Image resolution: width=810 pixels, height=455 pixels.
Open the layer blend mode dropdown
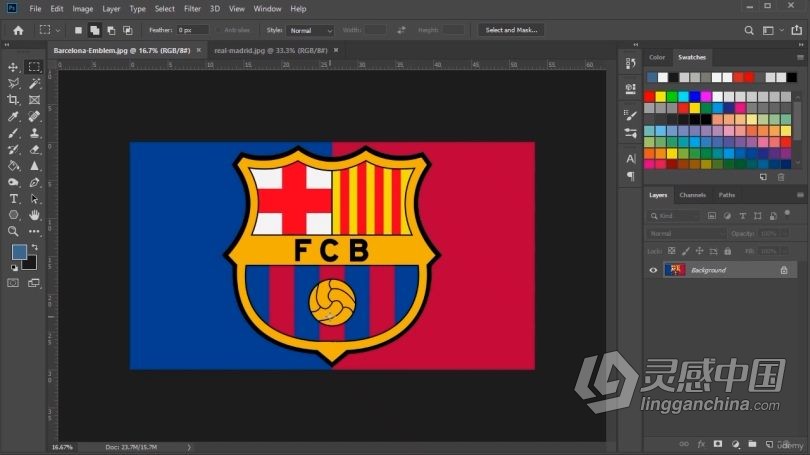coord(686,234)
